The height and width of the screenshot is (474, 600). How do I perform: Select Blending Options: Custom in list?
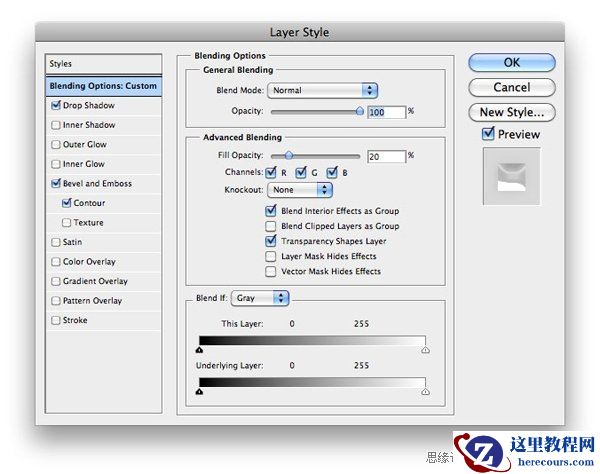103,86
